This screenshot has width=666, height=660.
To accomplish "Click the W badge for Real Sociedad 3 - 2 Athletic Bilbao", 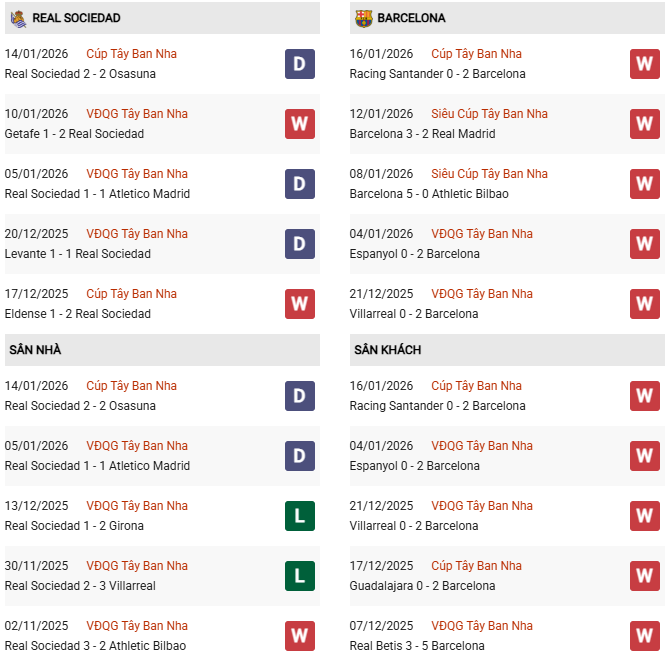I will (299, 636).
